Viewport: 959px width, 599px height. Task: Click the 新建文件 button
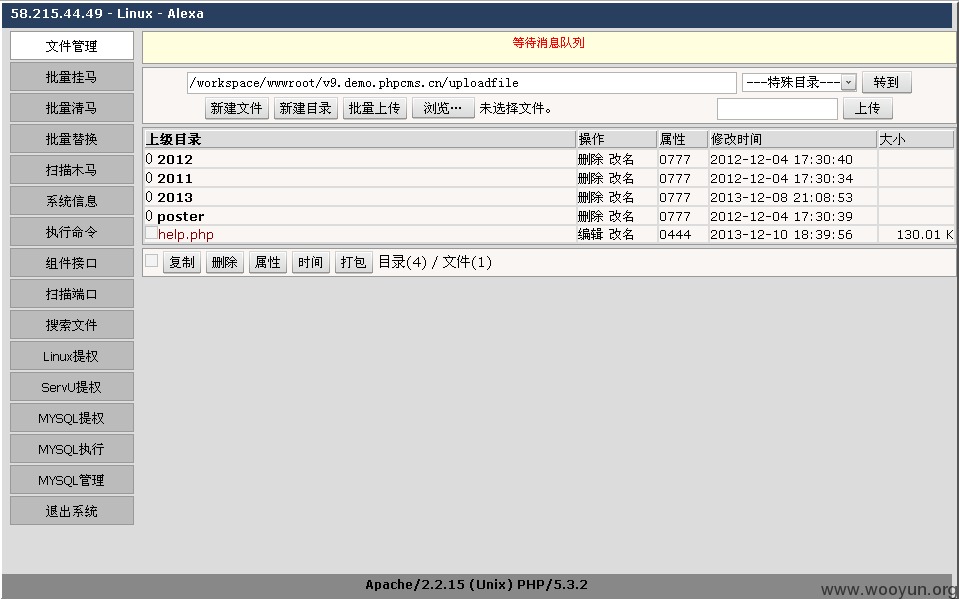point(237,108)
